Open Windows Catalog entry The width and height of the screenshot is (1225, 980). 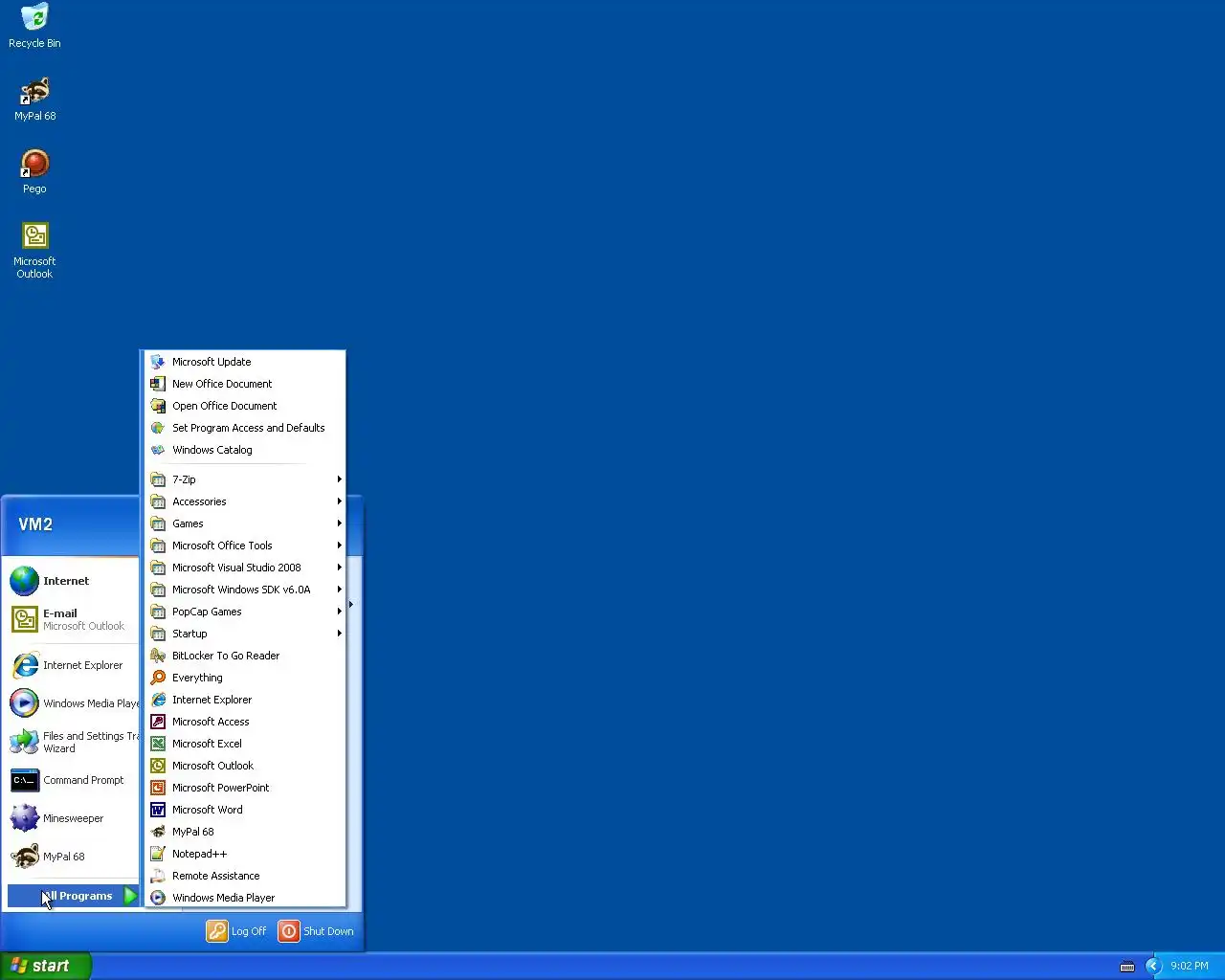point(245,450)
